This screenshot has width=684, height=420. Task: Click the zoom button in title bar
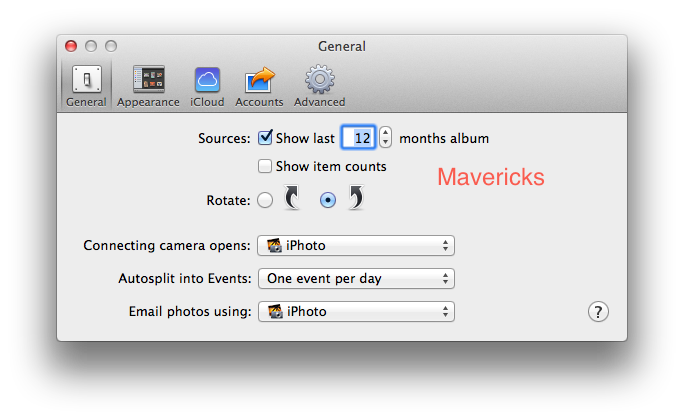click(111, 46)
